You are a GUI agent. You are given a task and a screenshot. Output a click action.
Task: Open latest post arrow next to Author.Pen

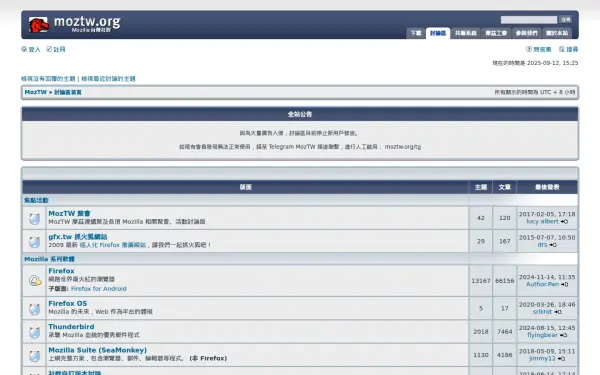pos(564,284)
